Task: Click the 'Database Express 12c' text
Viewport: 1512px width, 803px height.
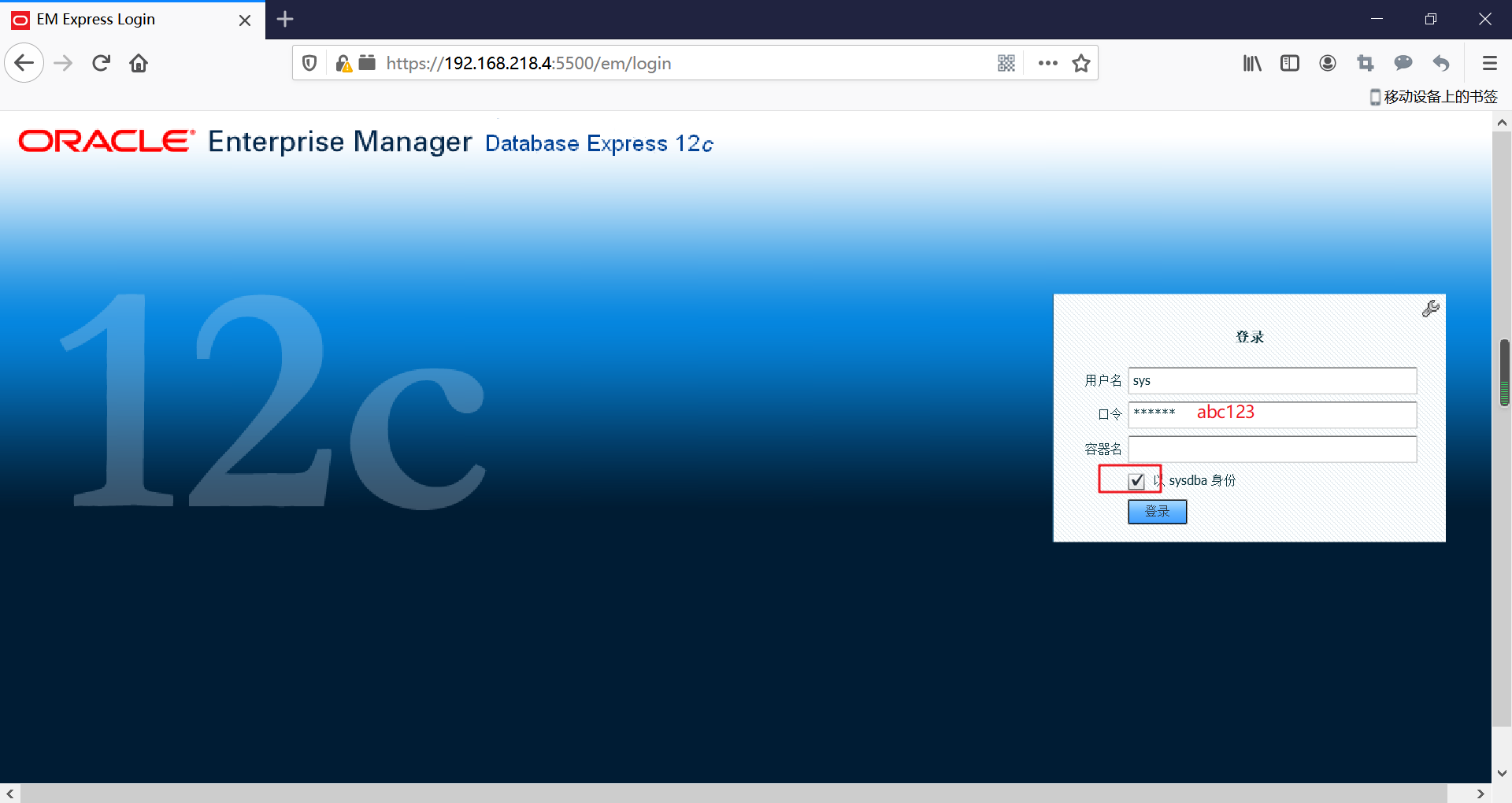Action: pos(599,143)
